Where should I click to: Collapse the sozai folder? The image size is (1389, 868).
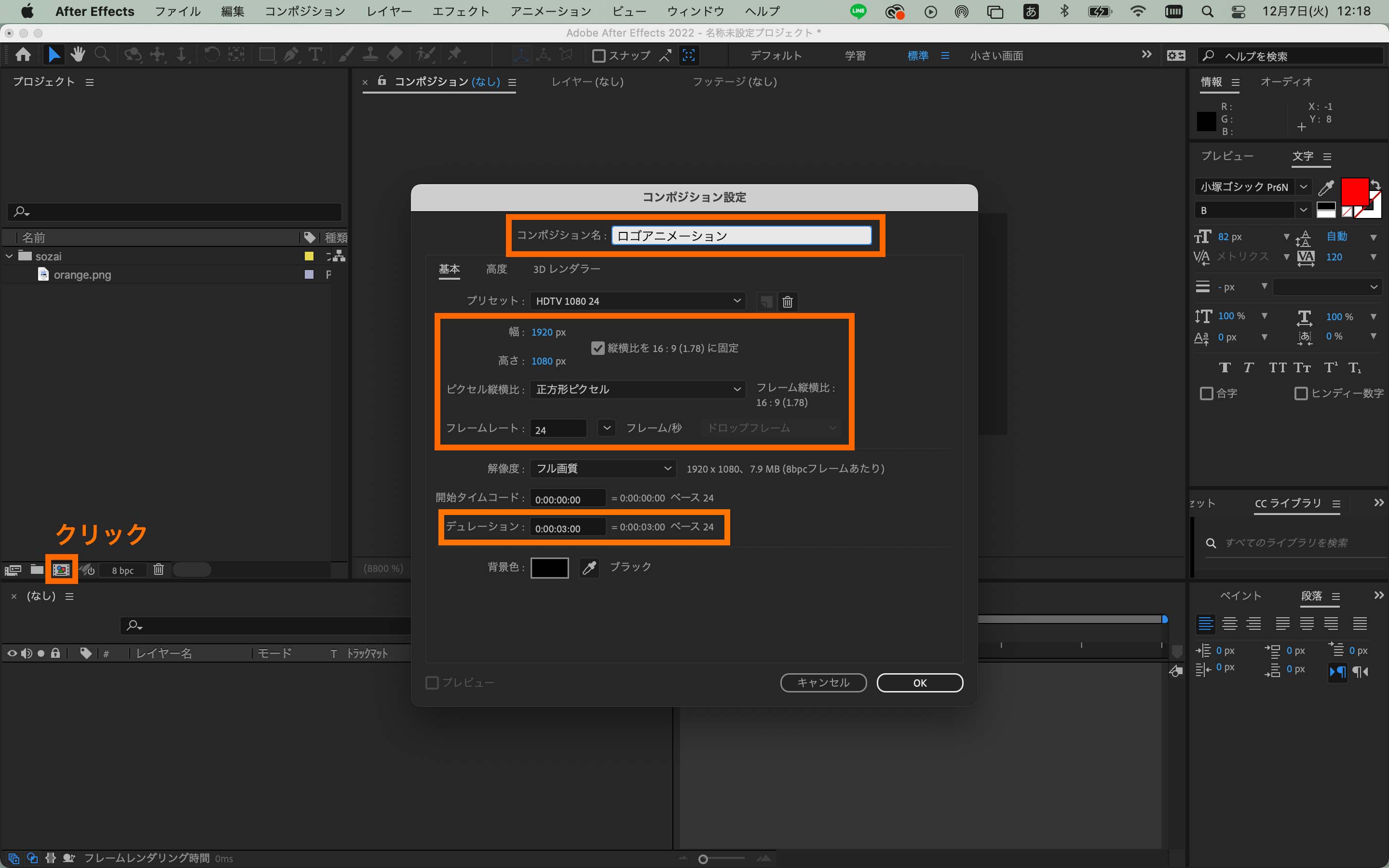[x=9, y=256]
